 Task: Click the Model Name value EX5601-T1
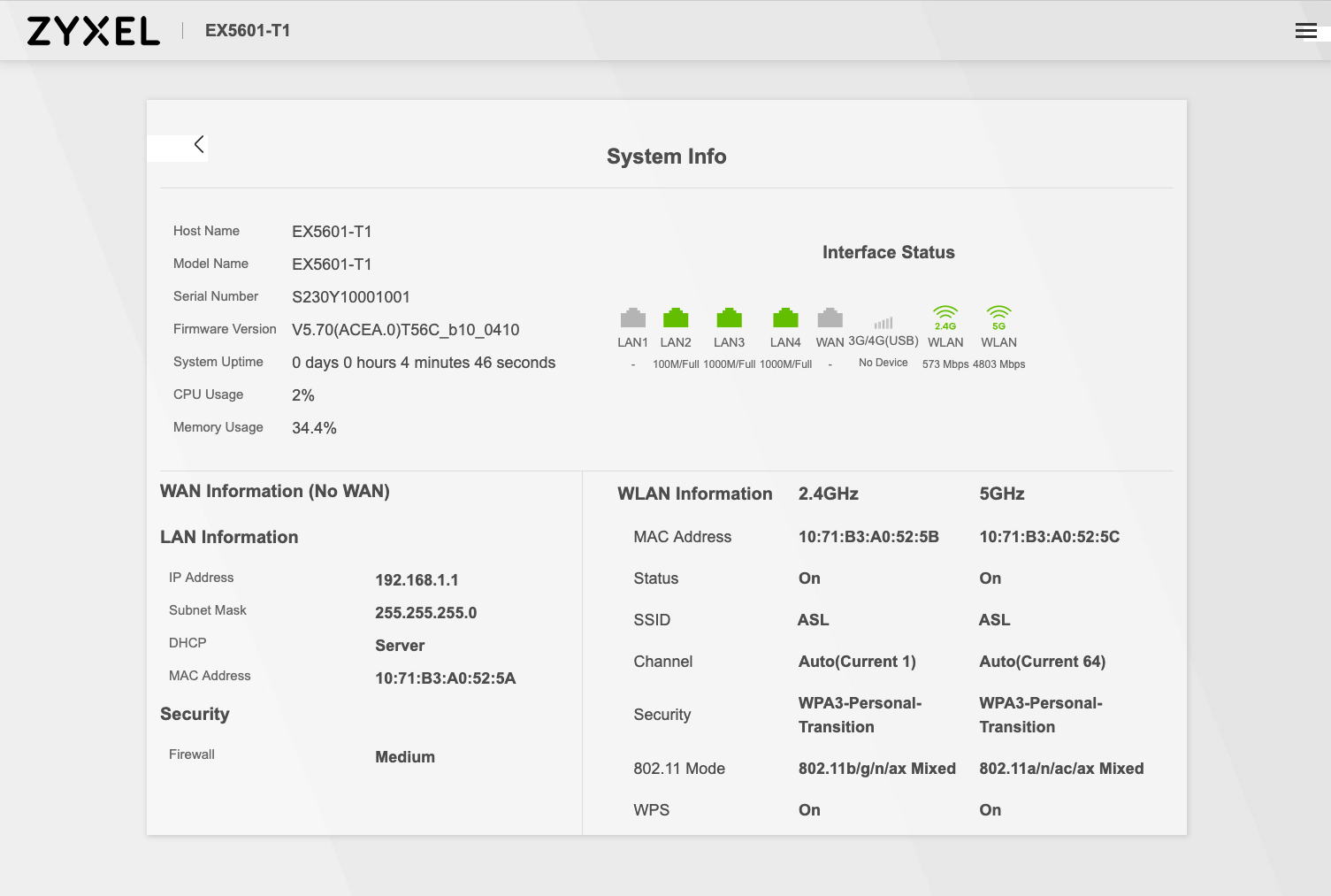pos(332,264)
